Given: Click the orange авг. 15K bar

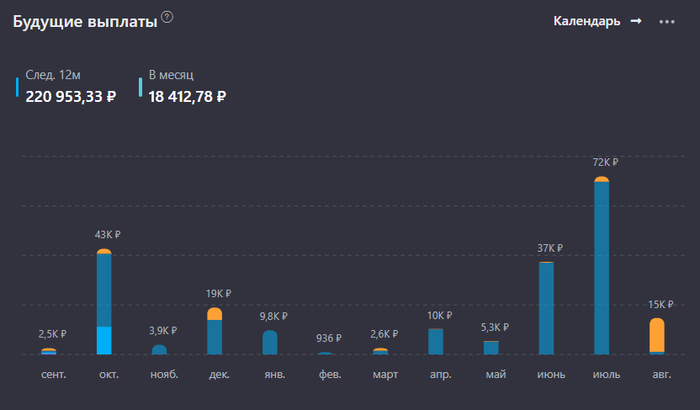Looking at the screenshot, I should tap(657, 335).
